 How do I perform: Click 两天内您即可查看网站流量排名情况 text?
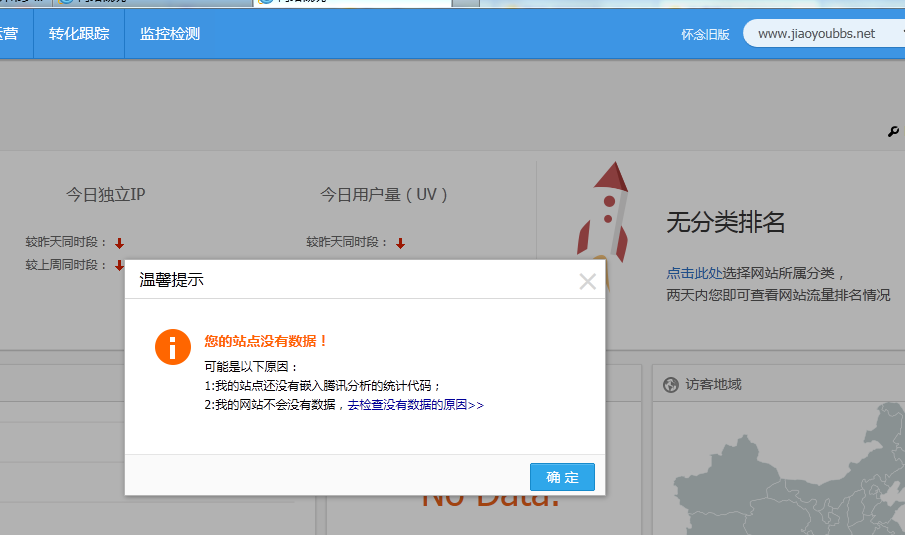[779, 295]
